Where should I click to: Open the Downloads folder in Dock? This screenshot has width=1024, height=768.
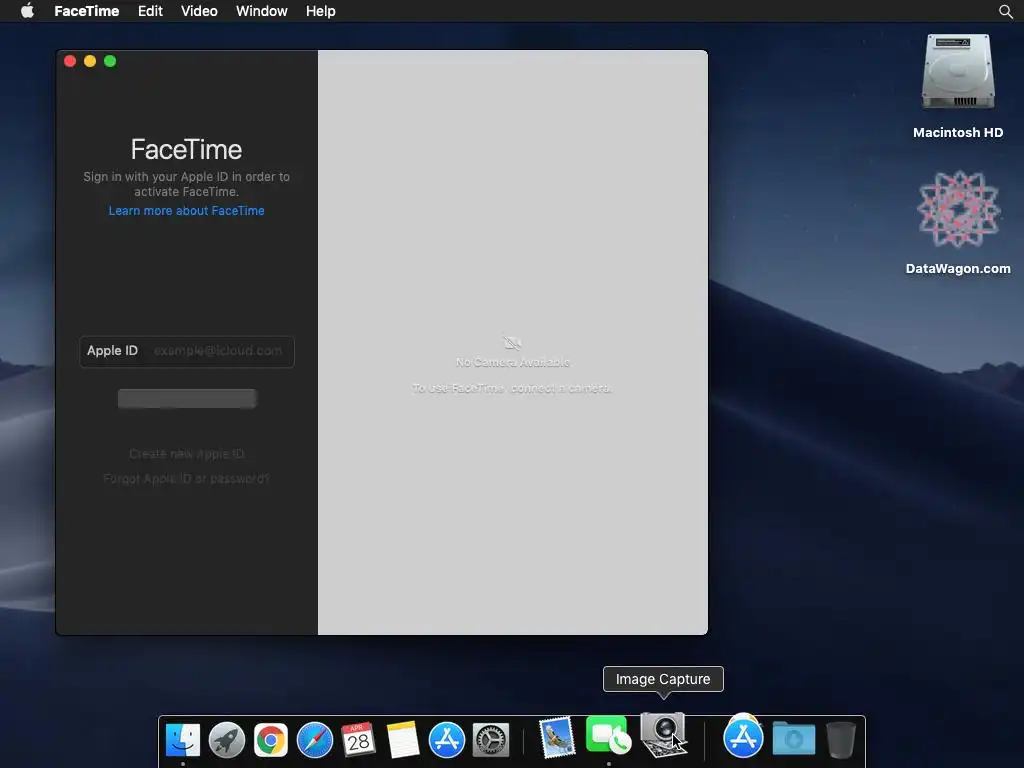click(793, 739)
